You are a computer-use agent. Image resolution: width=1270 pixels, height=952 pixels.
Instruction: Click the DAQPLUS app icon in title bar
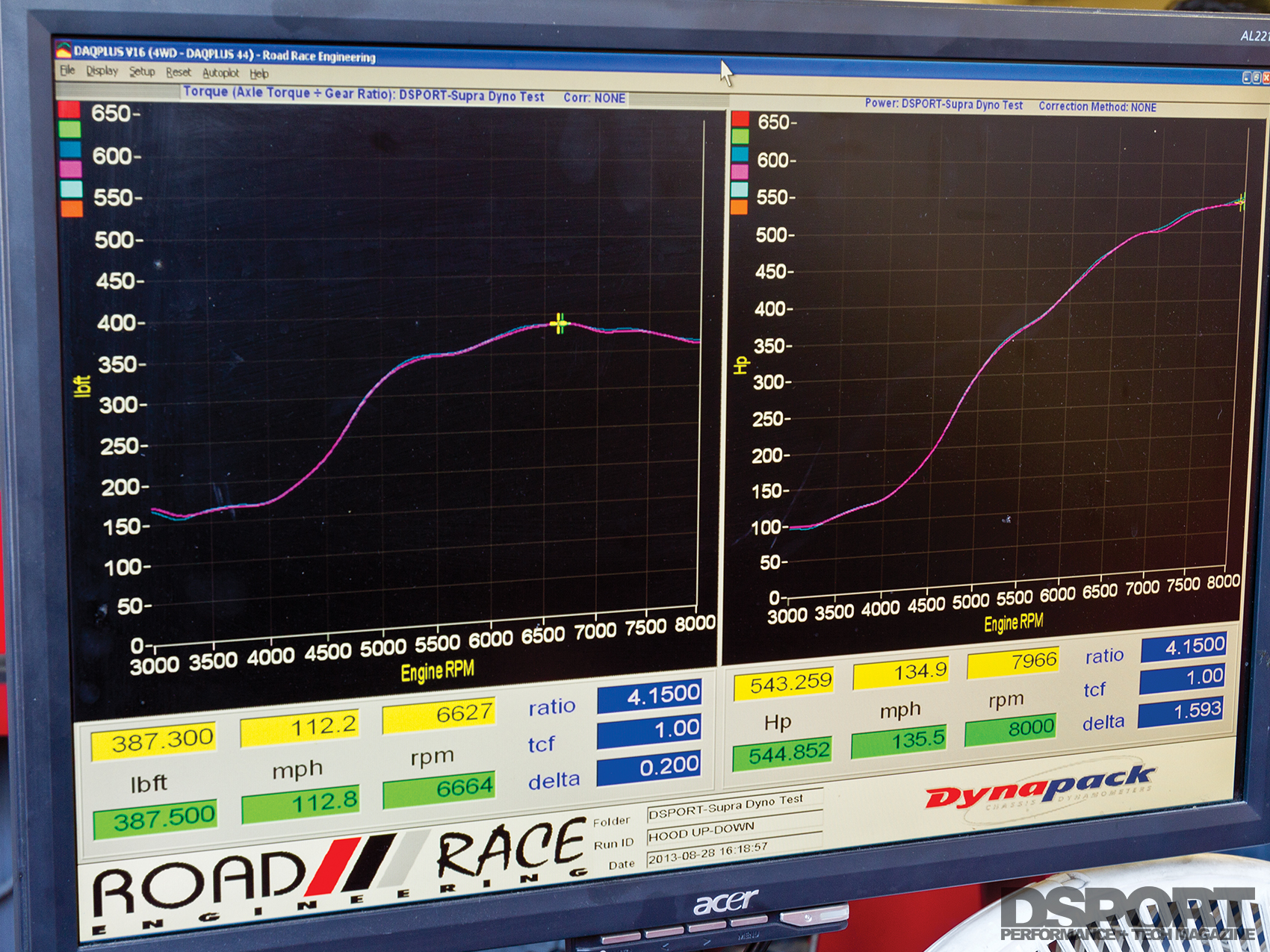coord(63,50)
